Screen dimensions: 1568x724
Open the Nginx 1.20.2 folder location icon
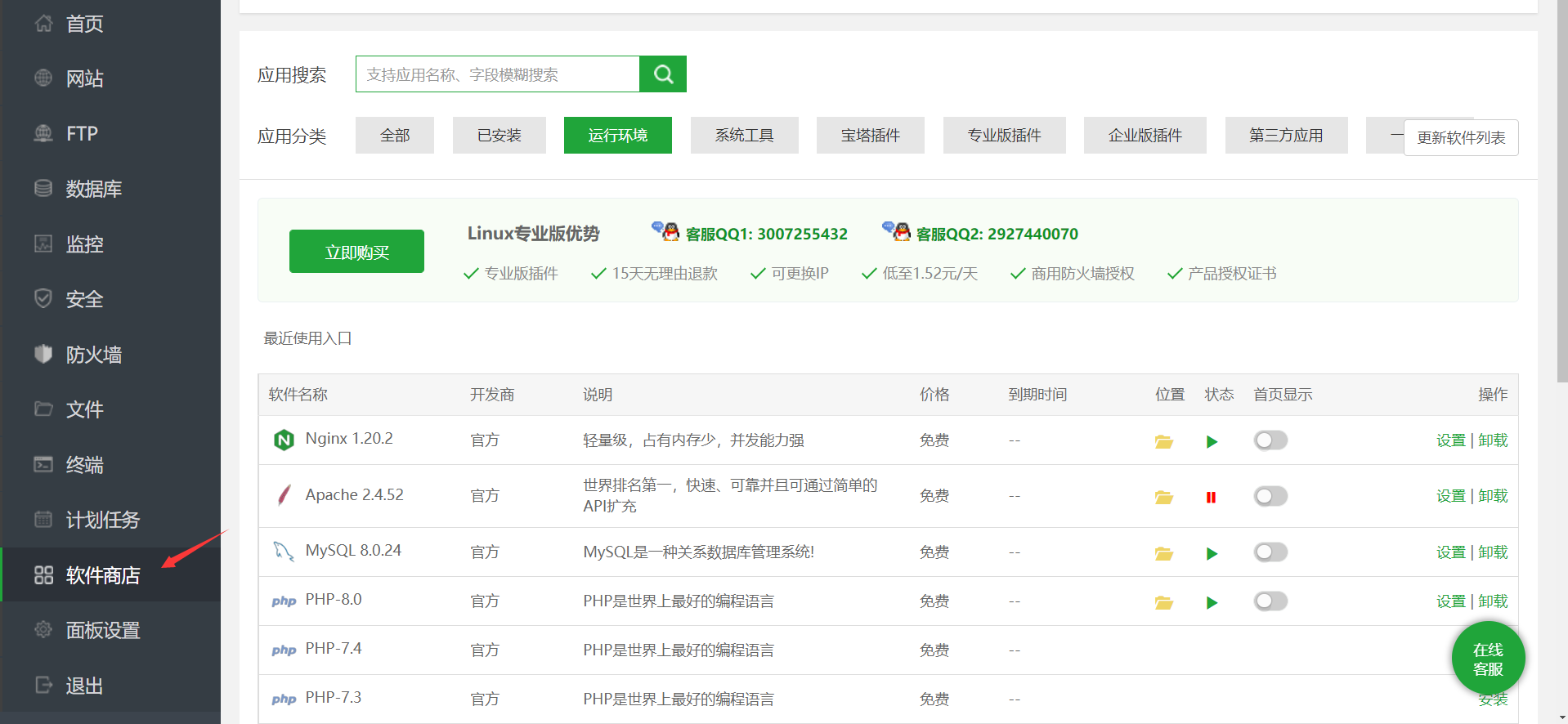click(x=1164, y=441)
